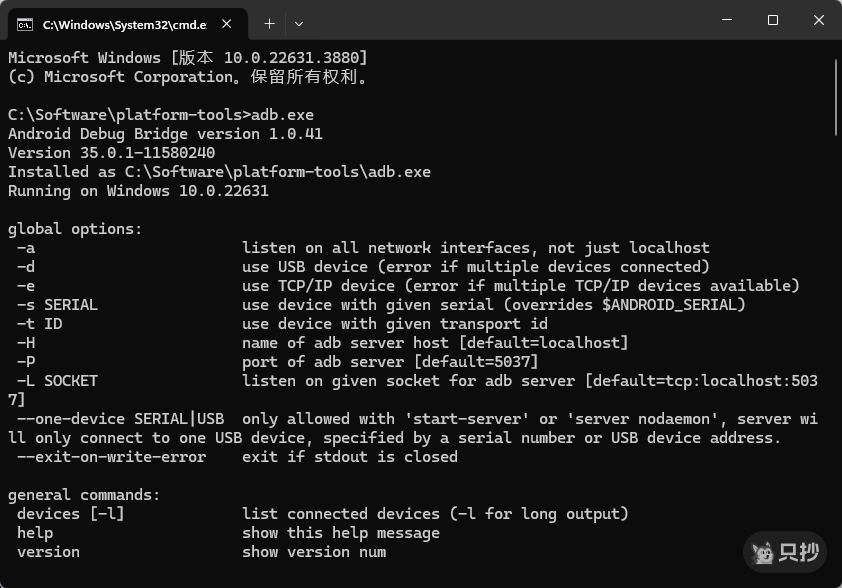Click the '--exit-on-write-error' option text
The width and height of the screenshot is (842, 588).
[111, 457]
